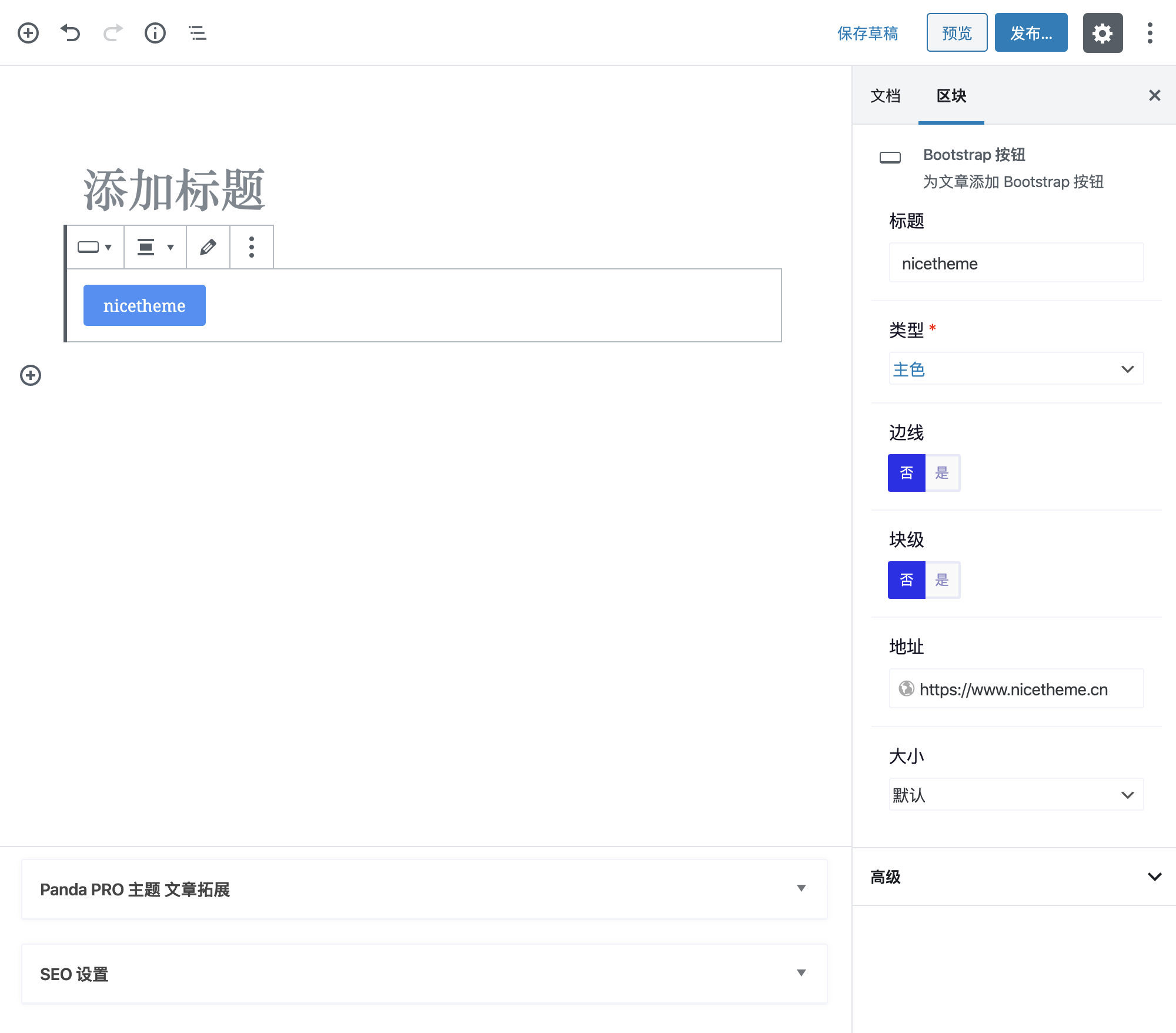
Task: Click the 块级 field label
Action: pos(907,539)
